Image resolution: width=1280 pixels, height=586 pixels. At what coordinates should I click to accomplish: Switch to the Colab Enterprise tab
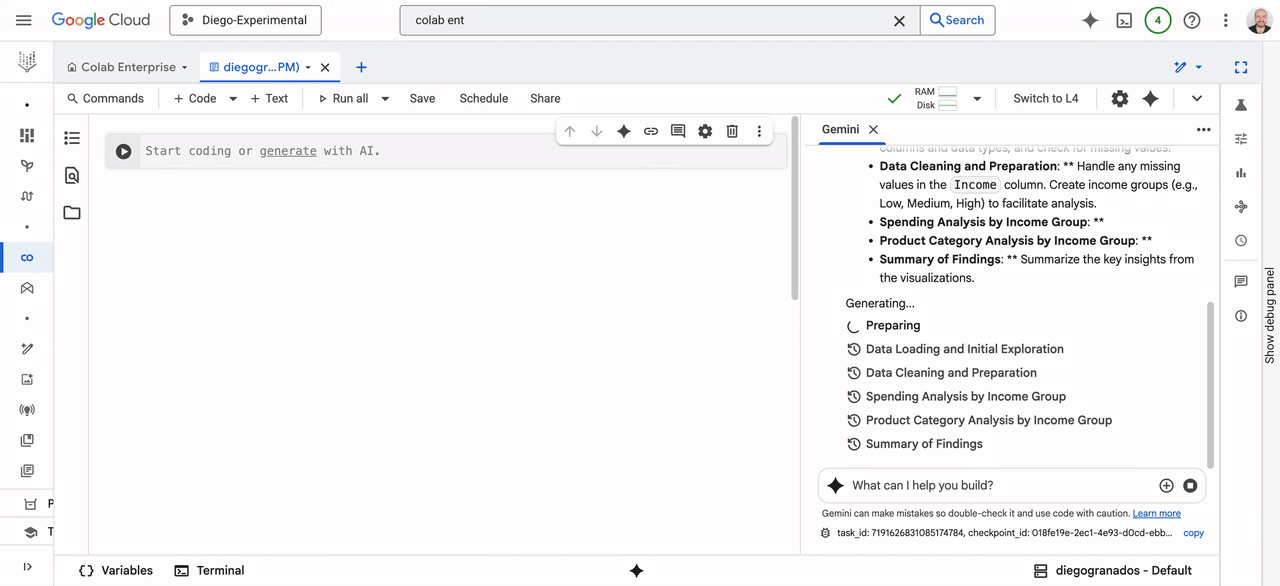(127, 67)
